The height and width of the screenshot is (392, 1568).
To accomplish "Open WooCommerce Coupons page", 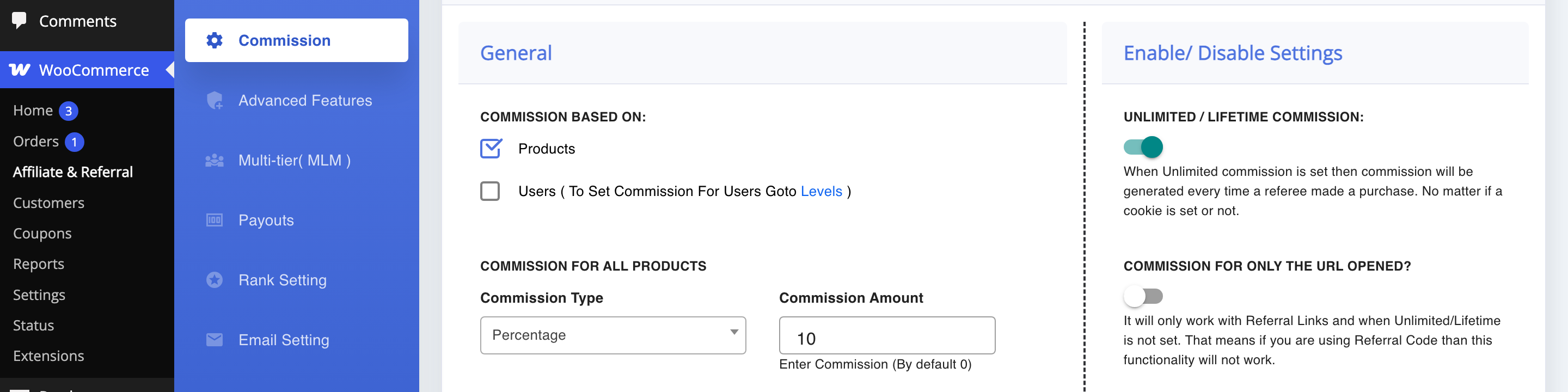I will 42,234.
